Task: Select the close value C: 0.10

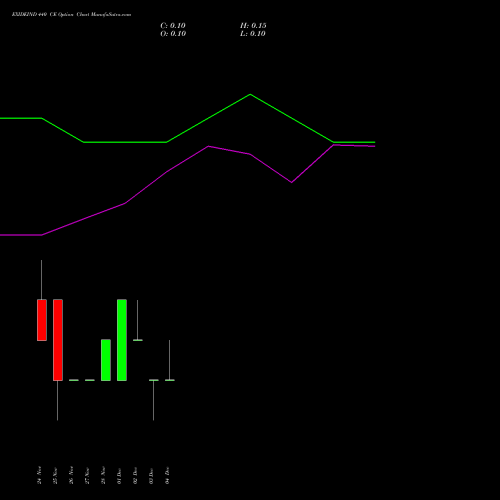Action: (173, 26)
